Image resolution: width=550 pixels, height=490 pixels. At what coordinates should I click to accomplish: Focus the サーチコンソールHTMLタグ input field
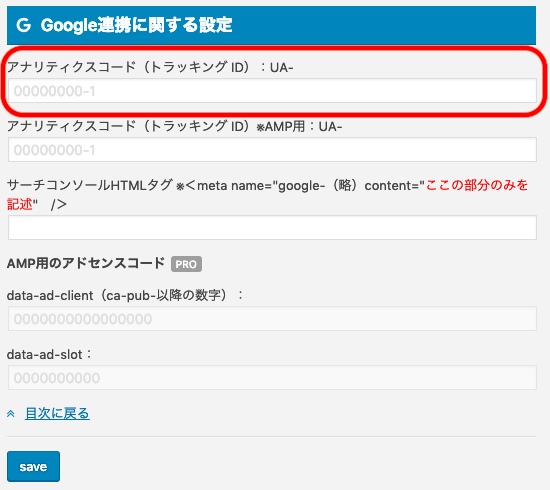272,228
